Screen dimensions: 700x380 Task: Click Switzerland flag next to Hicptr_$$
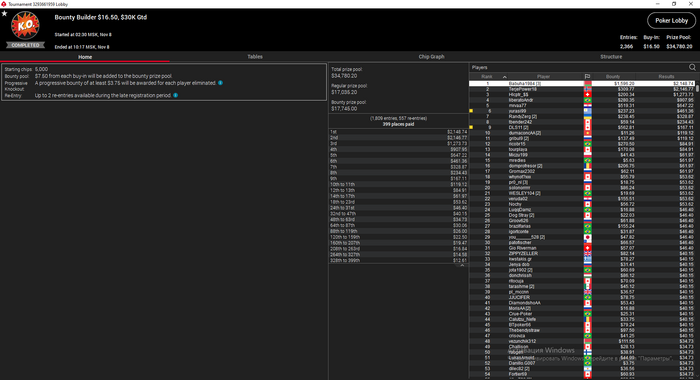point(588,95)
